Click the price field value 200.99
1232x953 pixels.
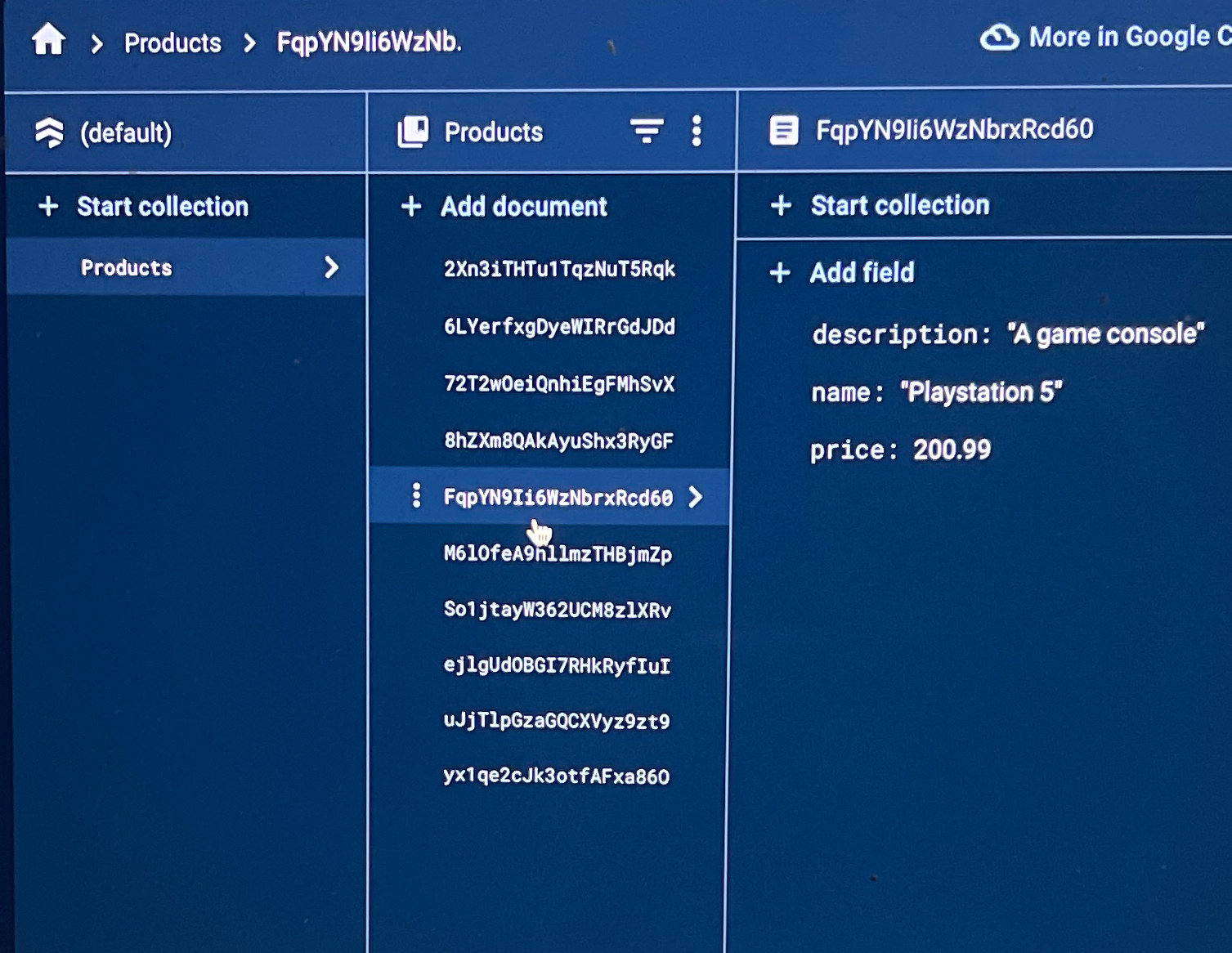tap(951, 450)
